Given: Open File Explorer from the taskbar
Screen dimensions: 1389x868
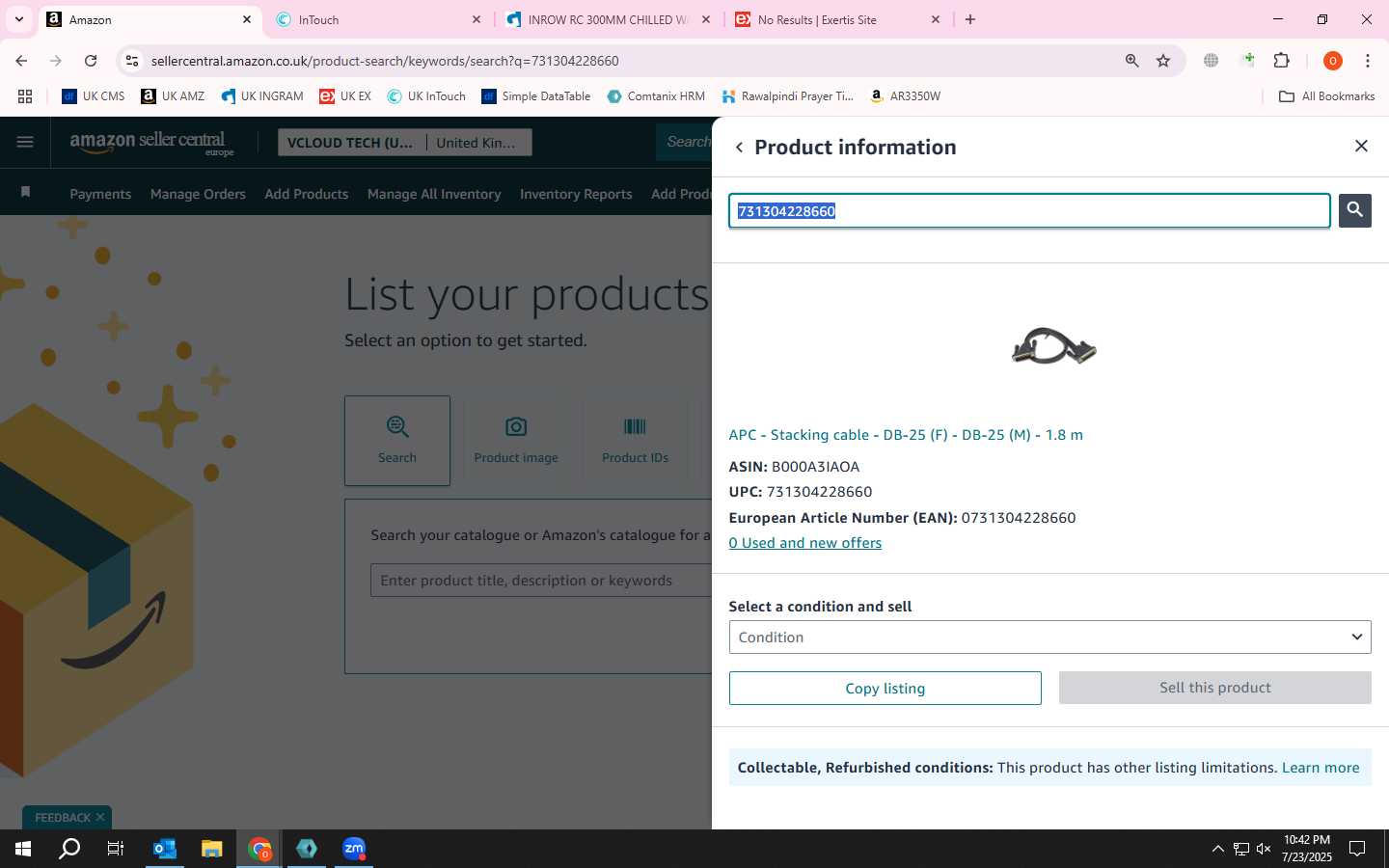Looking at the screenshot, I should tap(212, 849).
